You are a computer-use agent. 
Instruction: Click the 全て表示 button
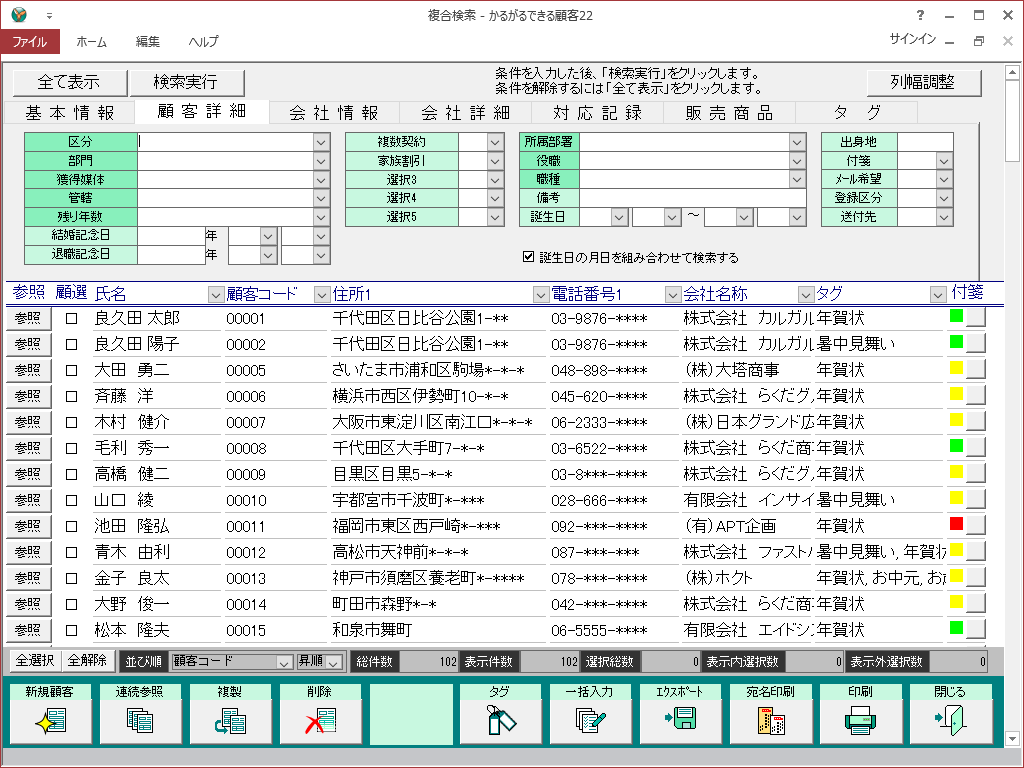69,82
